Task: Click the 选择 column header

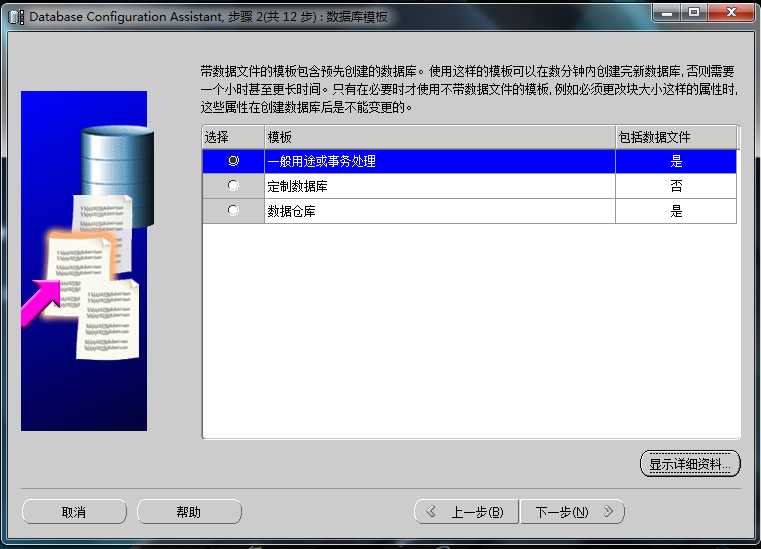Action: [x=233, y=137]
